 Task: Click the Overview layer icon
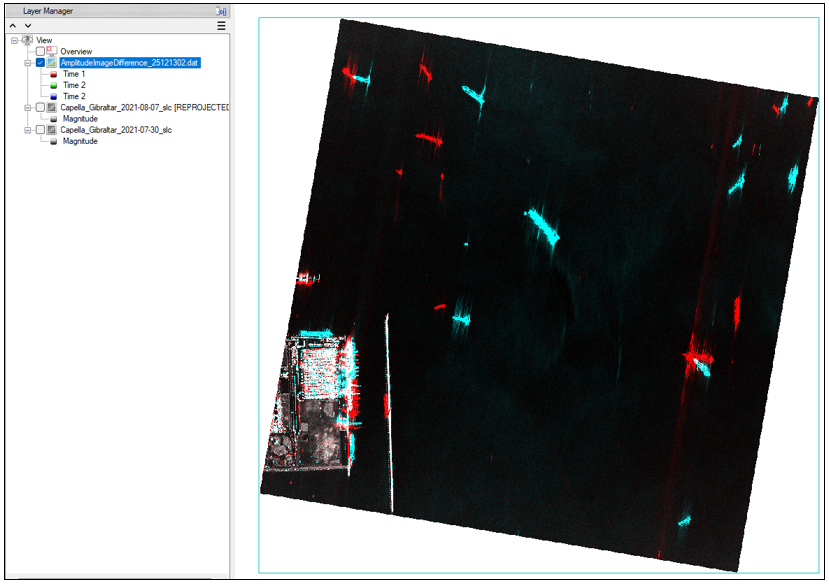[x=51, y=51]
